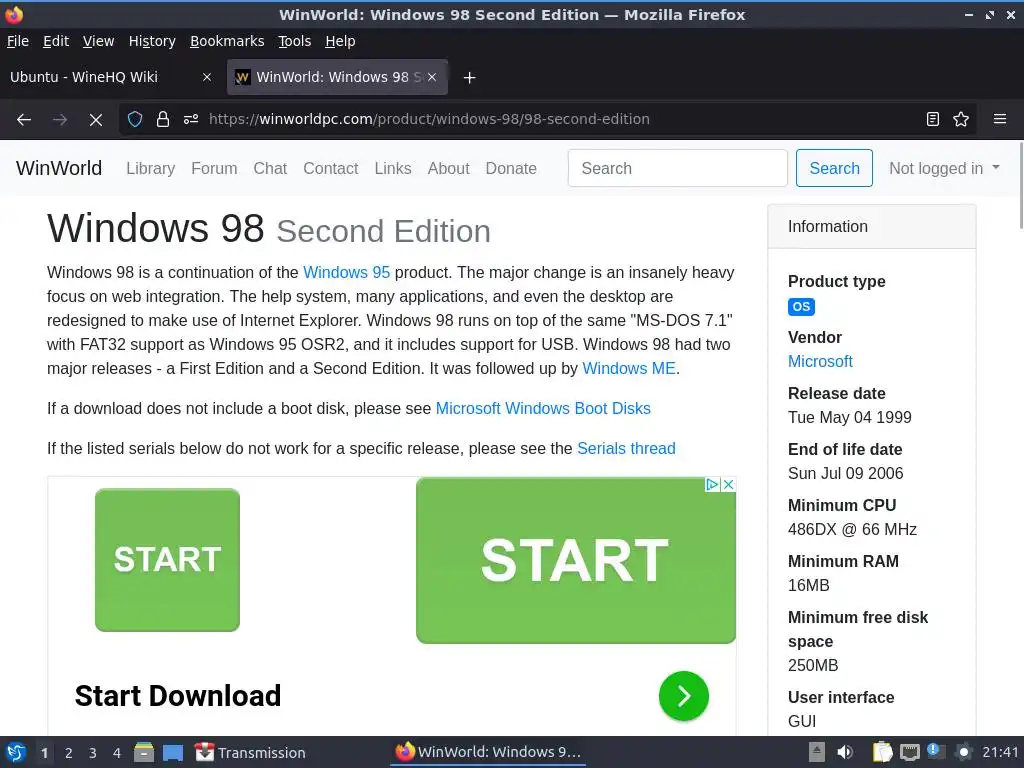Click the padlock site security icon
Image resolution: width=1024 pixels, height=768 pixels.
pyautogui.click(x=163, y=120)
